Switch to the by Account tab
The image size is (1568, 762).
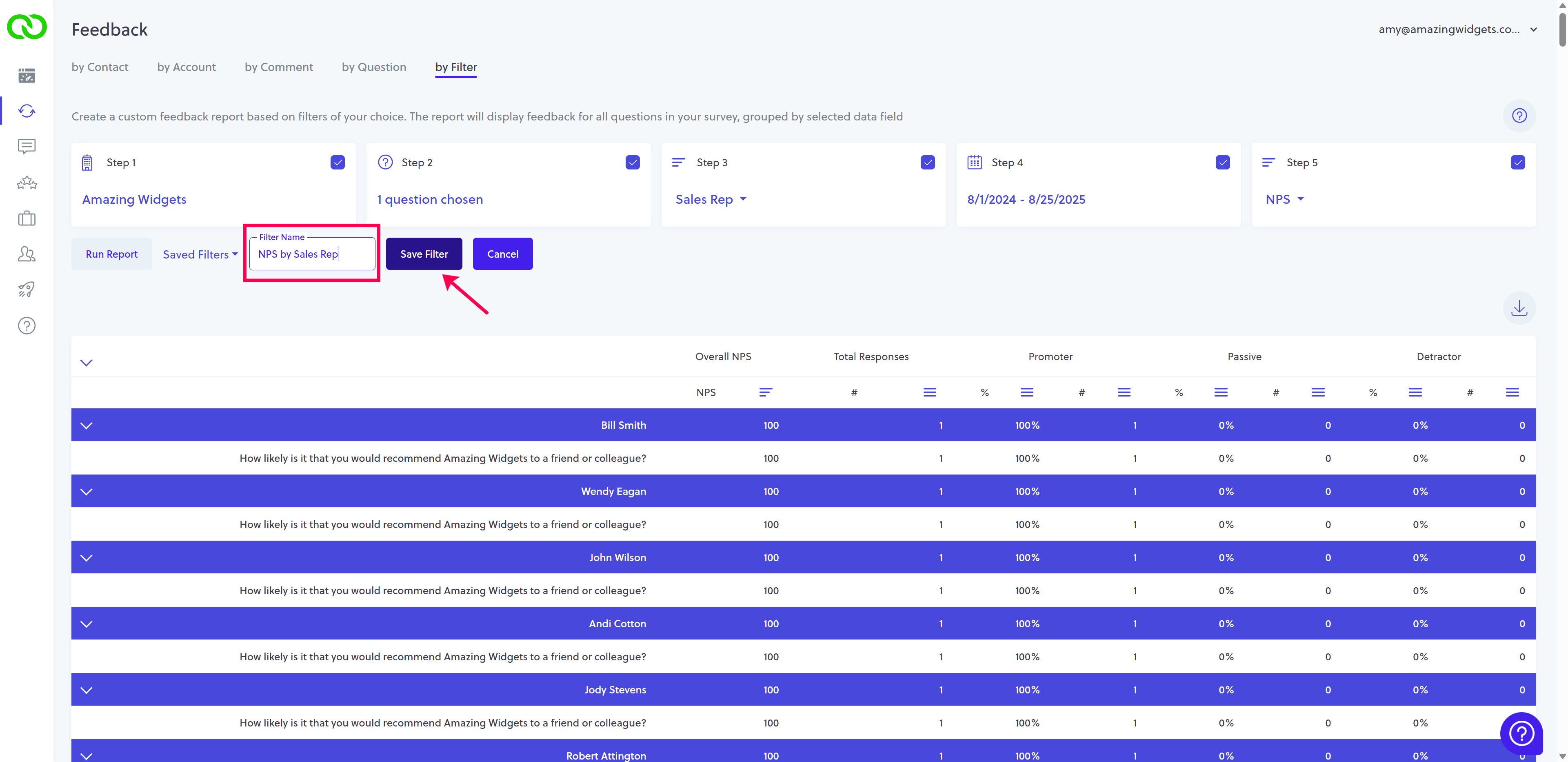tap(186, 67)
